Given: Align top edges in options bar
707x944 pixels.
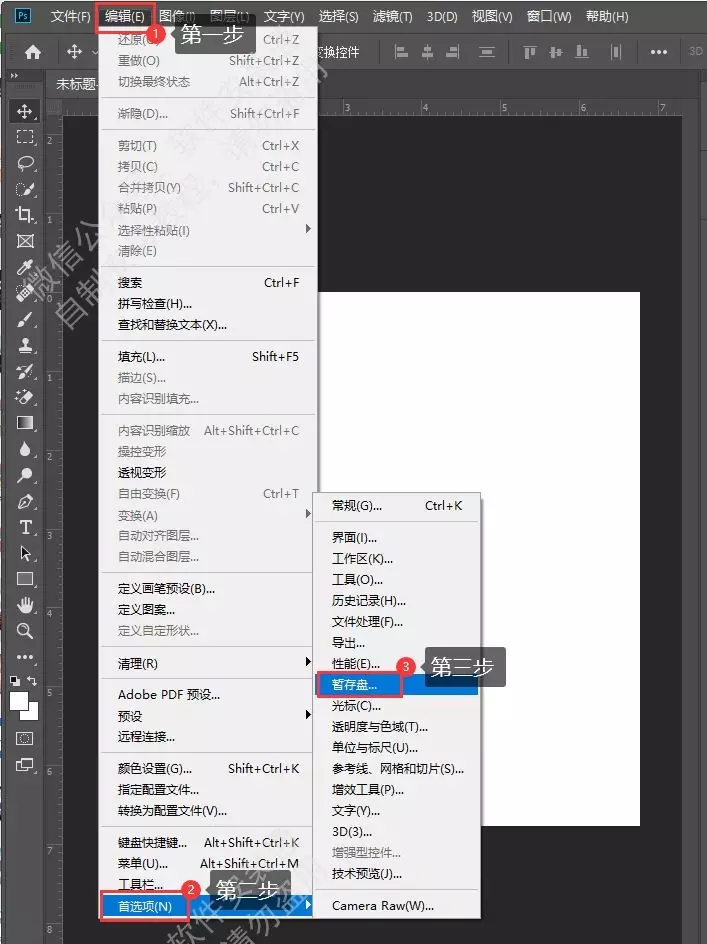Looking at the screenshot, I should click(x=530, y=52).
